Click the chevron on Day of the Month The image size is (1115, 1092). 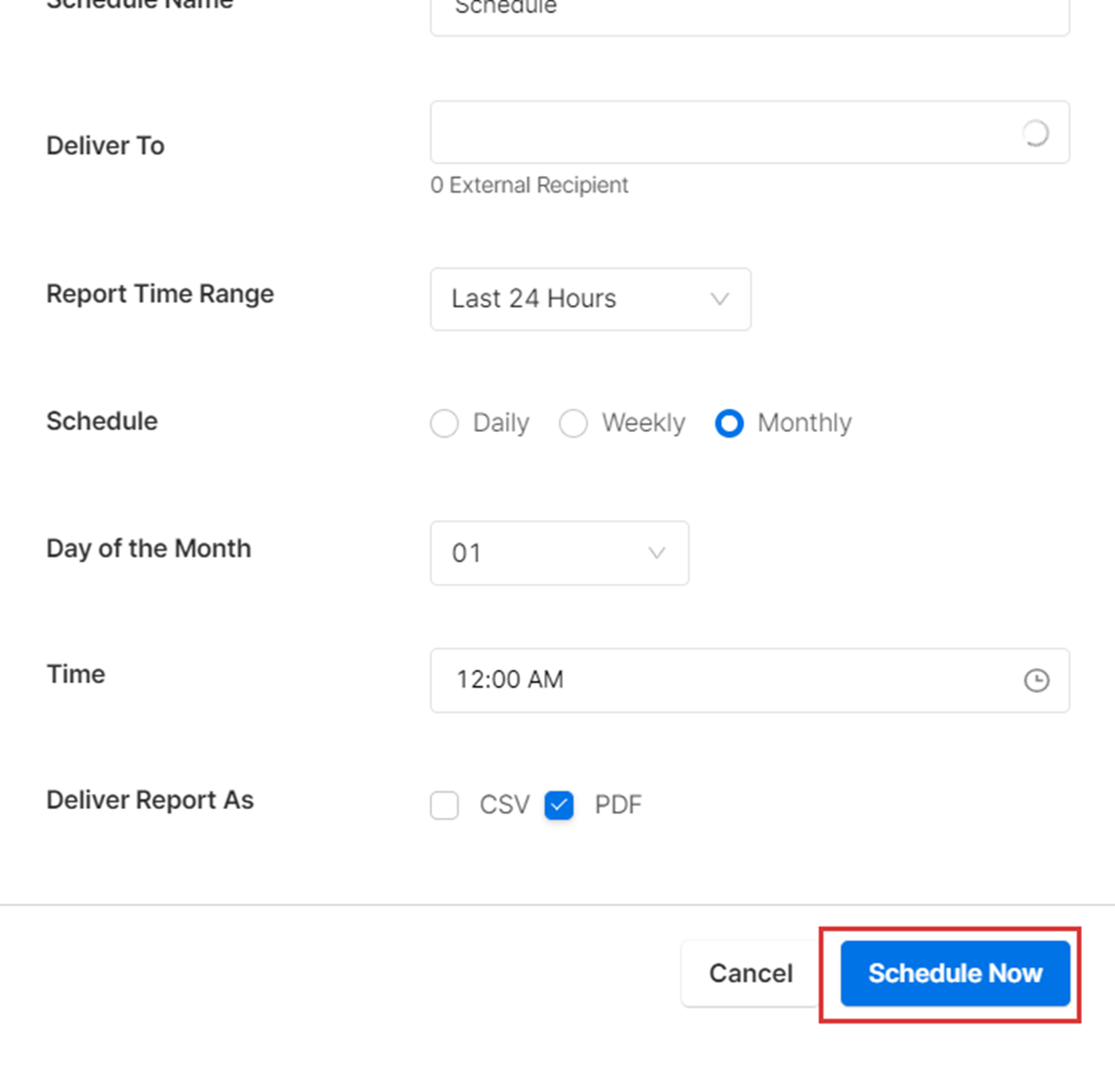tap(657, 553)
